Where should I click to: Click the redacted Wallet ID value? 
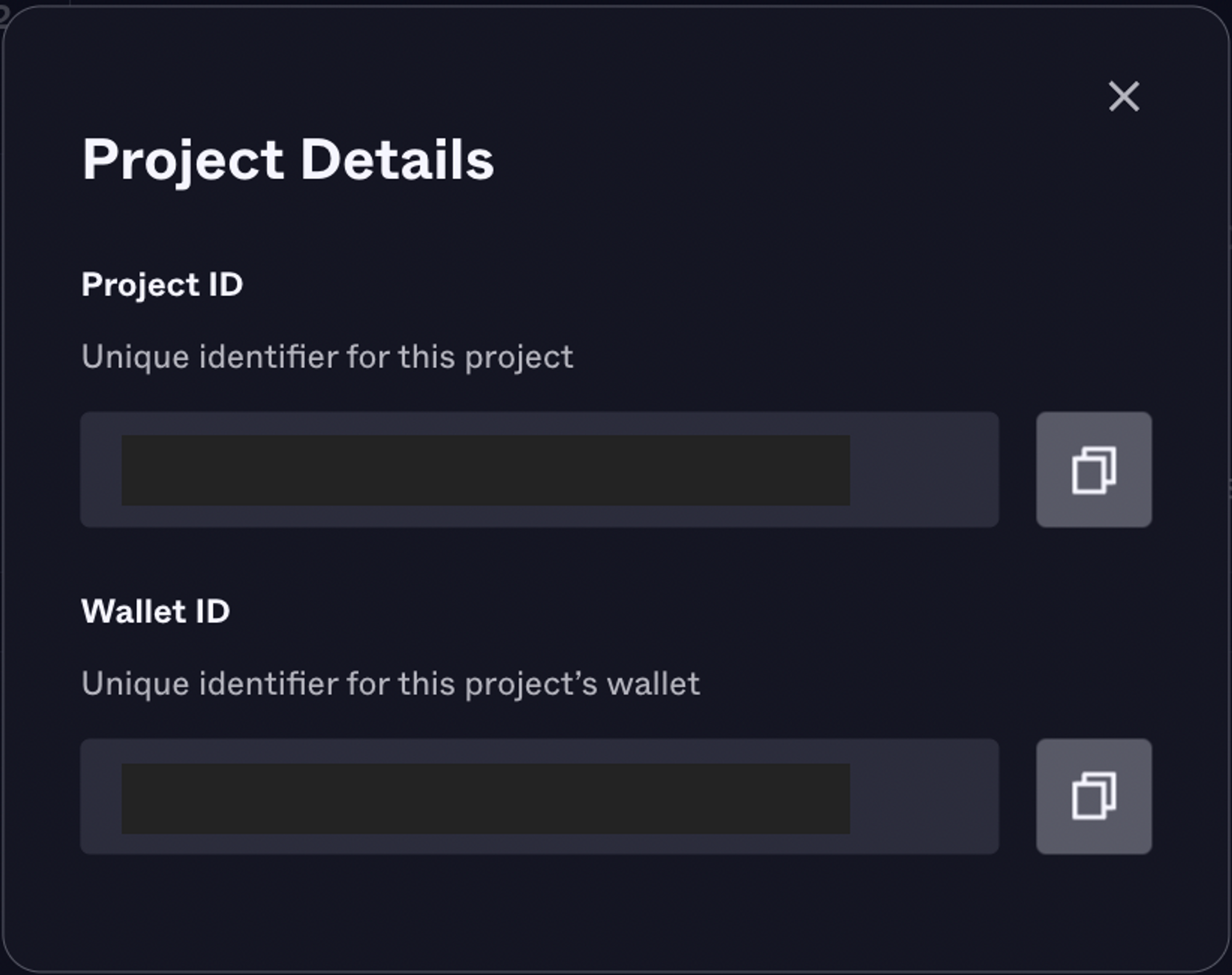point(485,799)
